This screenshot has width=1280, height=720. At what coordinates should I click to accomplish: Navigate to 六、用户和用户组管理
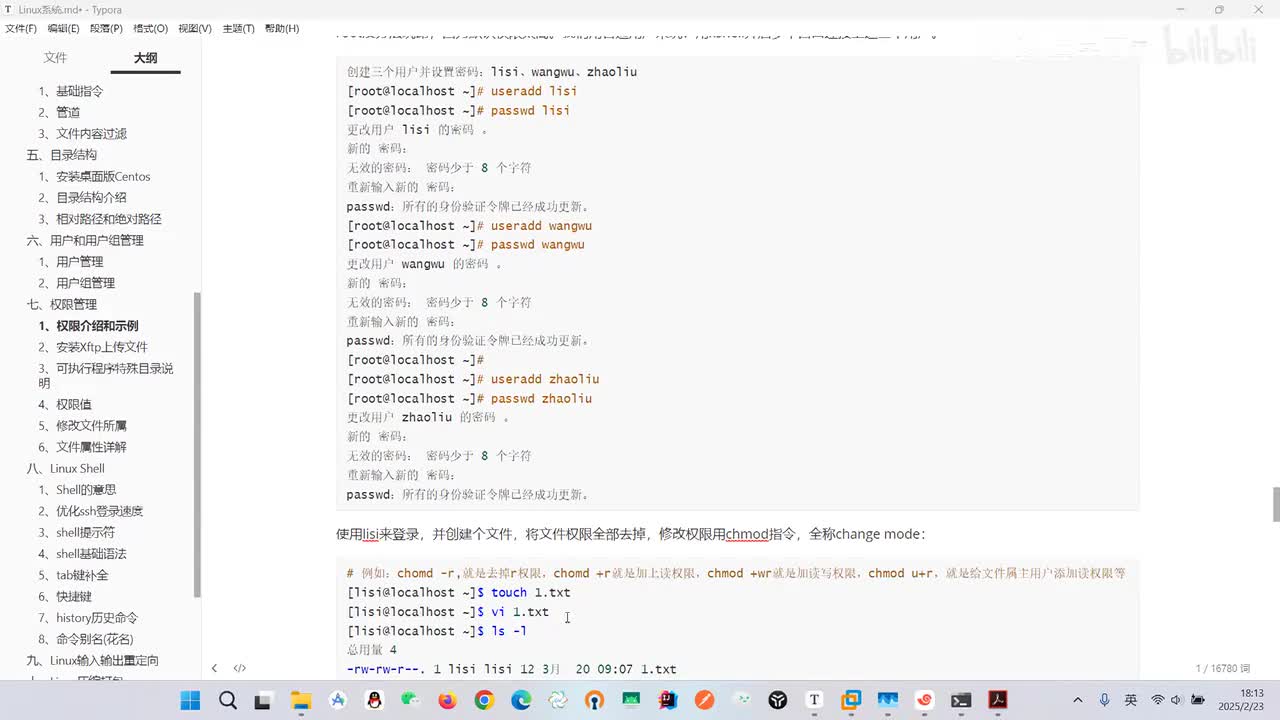point(85,240)
